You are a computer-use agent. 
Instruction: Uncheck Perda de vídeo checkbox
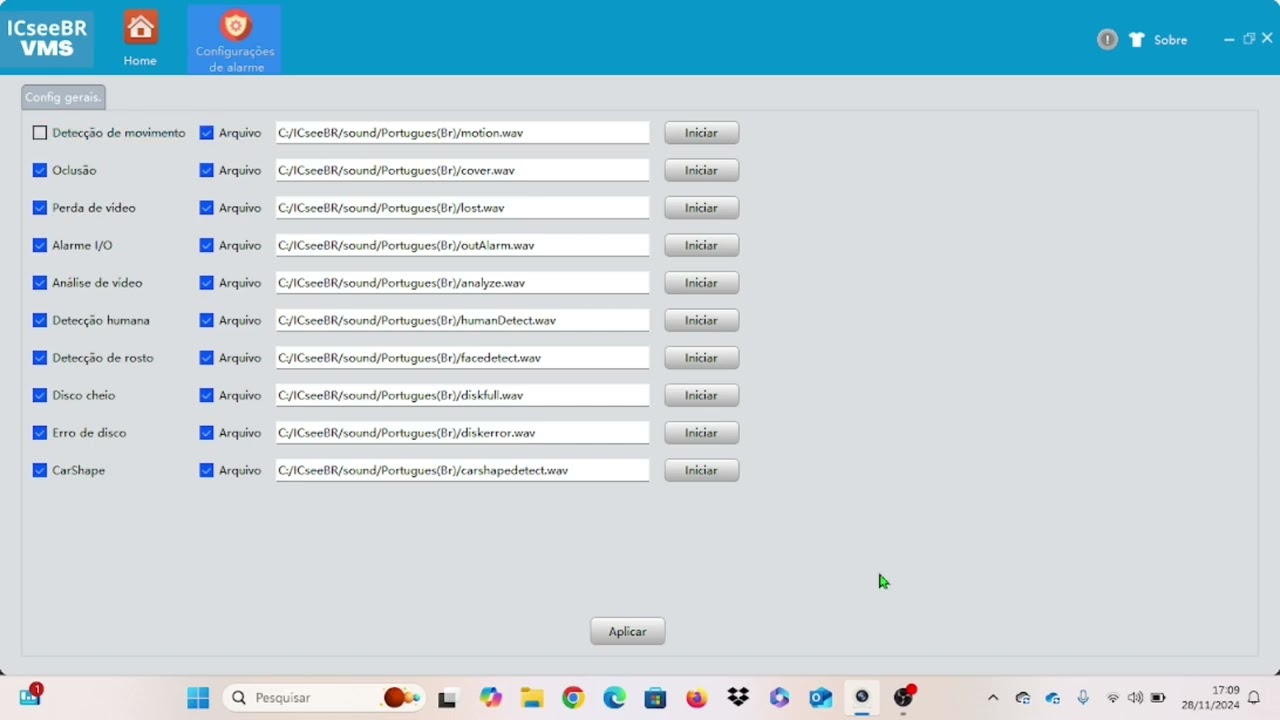pyautogui.click(x=40, y=208)
